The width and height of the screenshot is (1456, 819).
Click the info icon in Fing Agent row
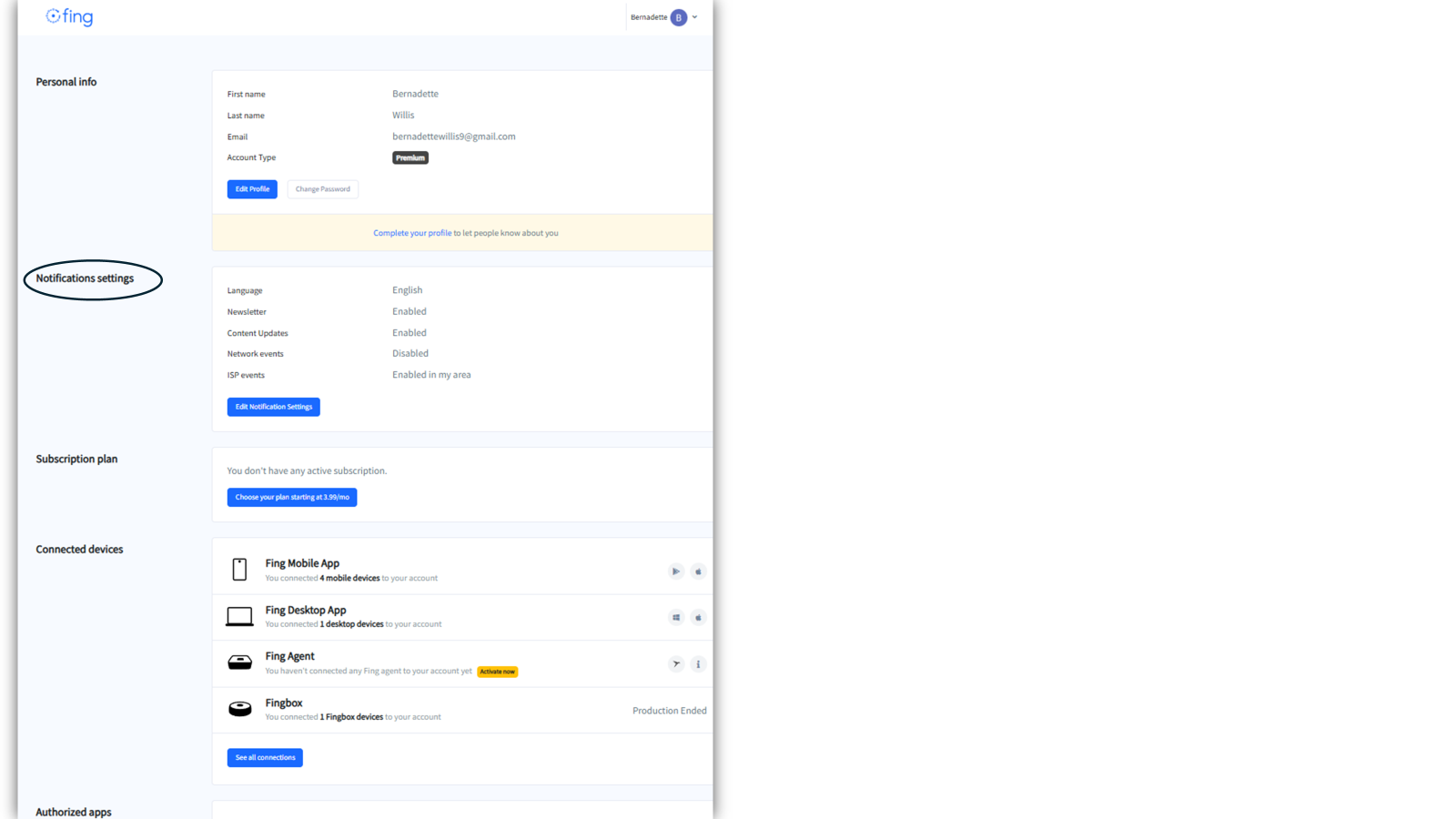point(698,664)
